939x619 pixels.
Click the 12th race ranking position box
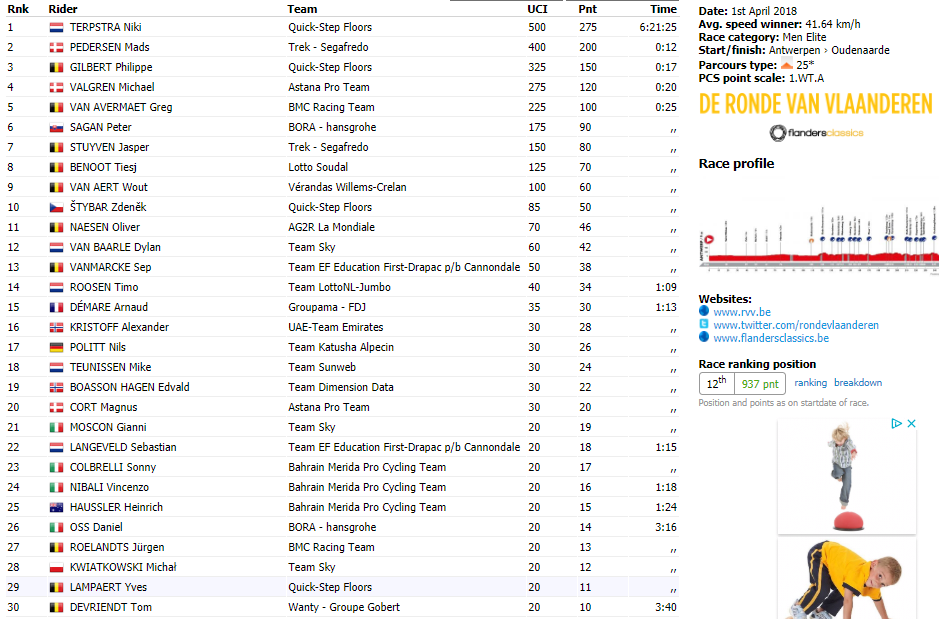[x=717, y=383]
